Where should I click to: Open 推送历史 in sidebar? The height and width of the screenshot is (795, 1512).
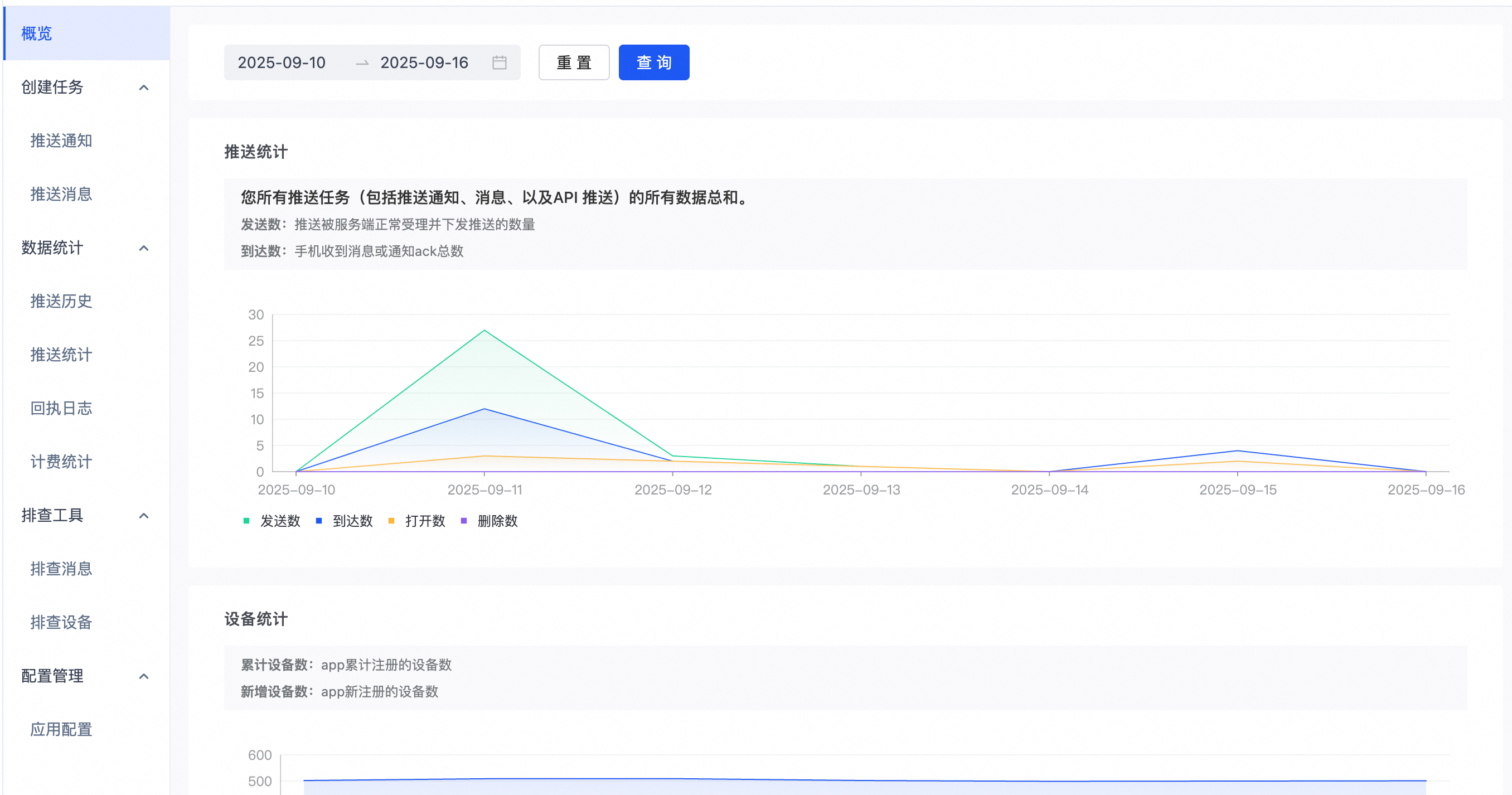click(61, 301)
